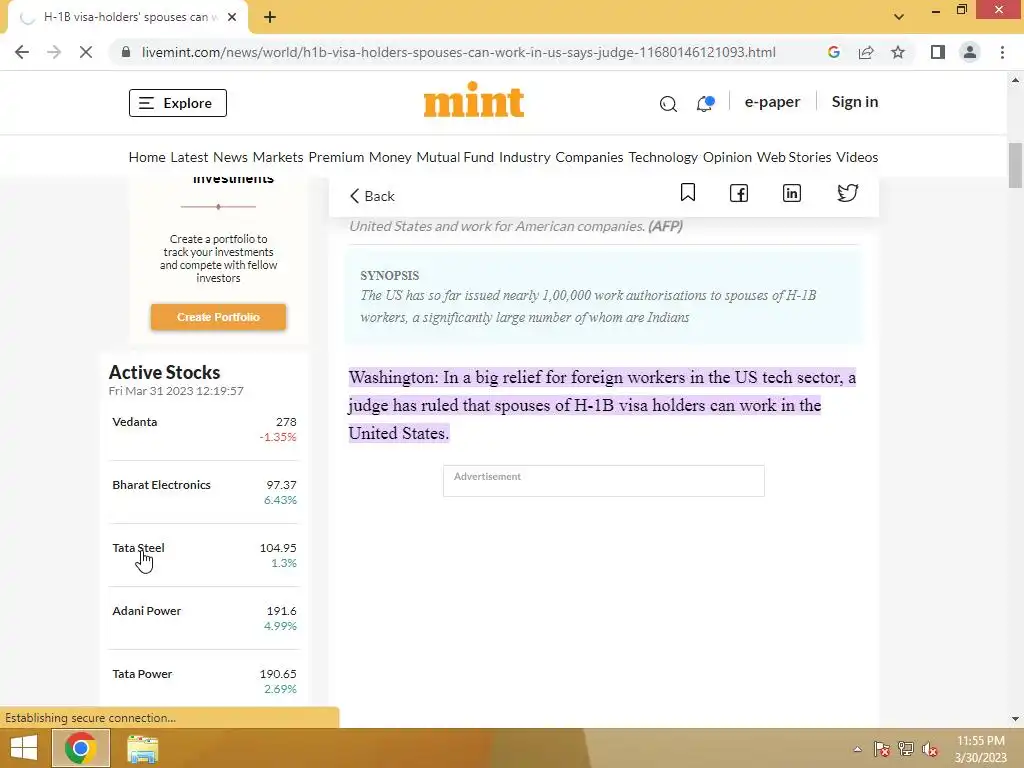Click the page vertical scrollbar thumb
This screenshot has width=1024, height=768.
point(1015,165)
